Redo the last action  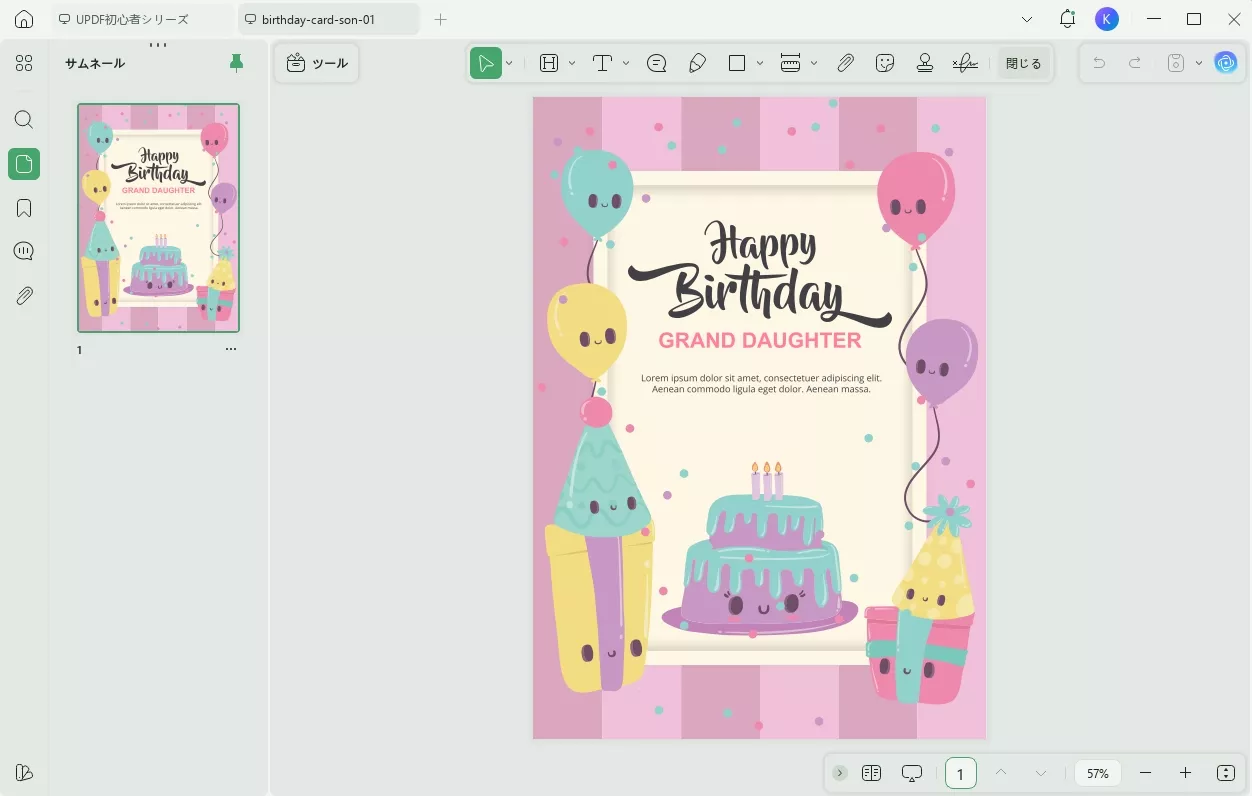(x=1135, y=63)
